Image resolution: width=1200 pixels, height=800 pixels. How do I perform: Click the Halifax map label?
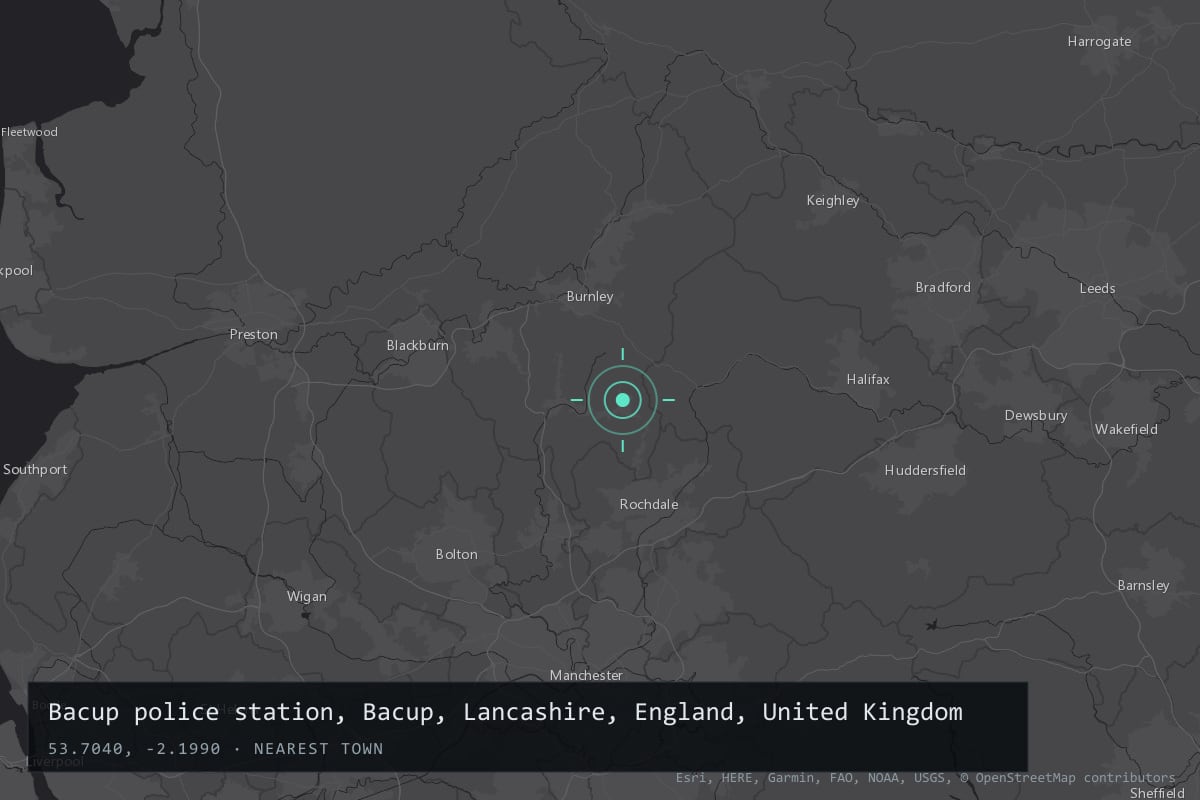click(x=868, y=379)
